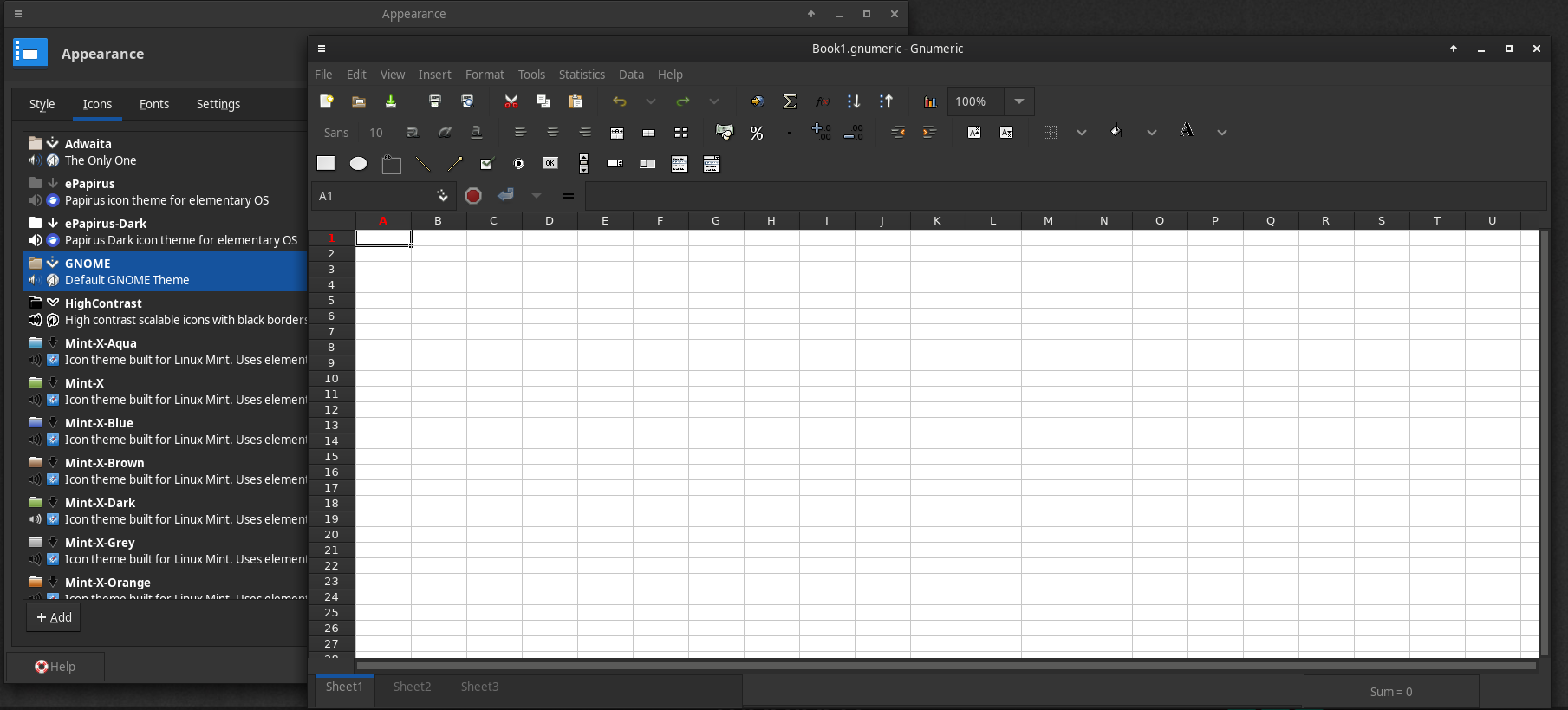Click the sort ascending icon

click(x=854, y=101)
